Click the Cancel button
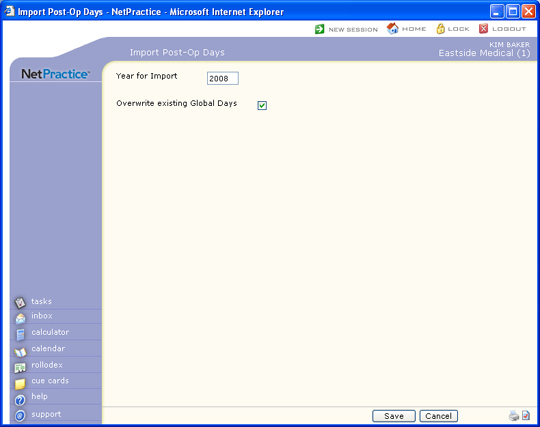Image resolution: width=540 pixels, height=427 pixels. click(x=438, y=416)
